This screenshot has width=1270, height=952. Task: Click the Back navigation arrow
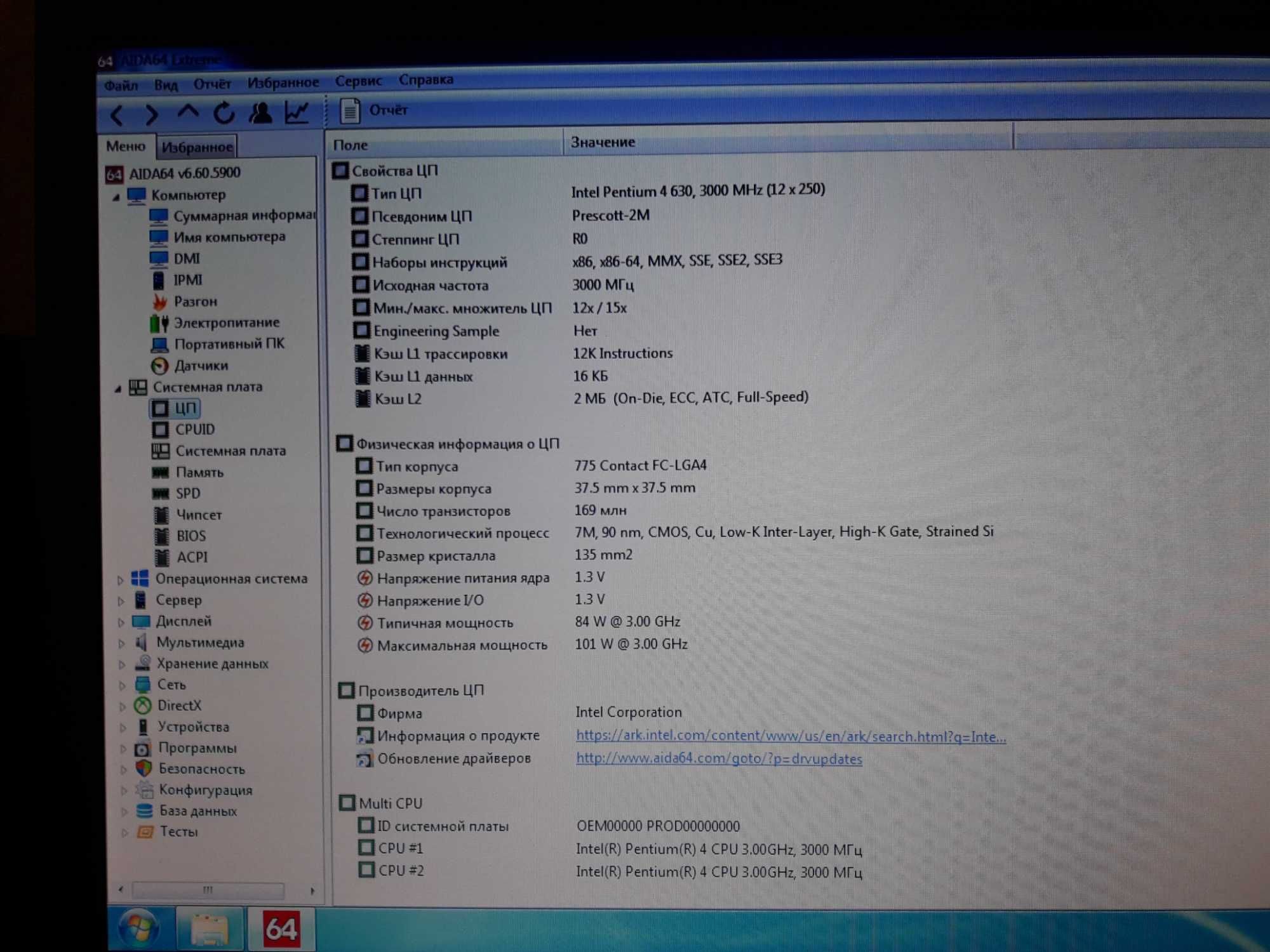pos(116,115)
